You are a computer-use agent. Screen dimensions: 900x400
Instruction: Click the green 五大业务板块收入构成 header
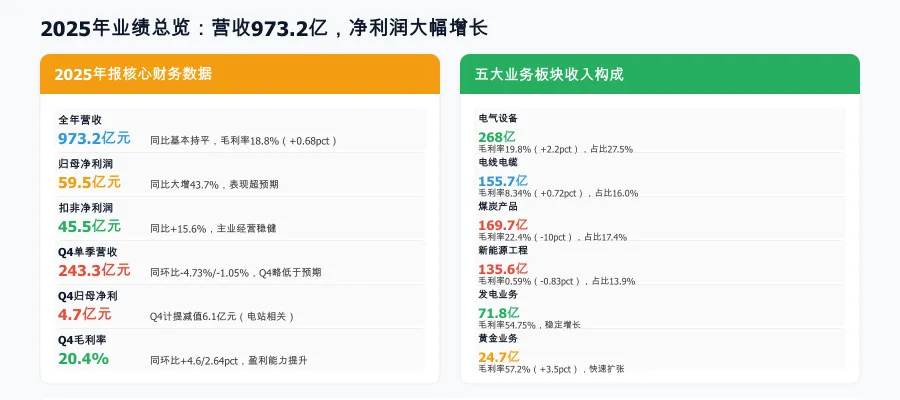(x=660, y=74)
